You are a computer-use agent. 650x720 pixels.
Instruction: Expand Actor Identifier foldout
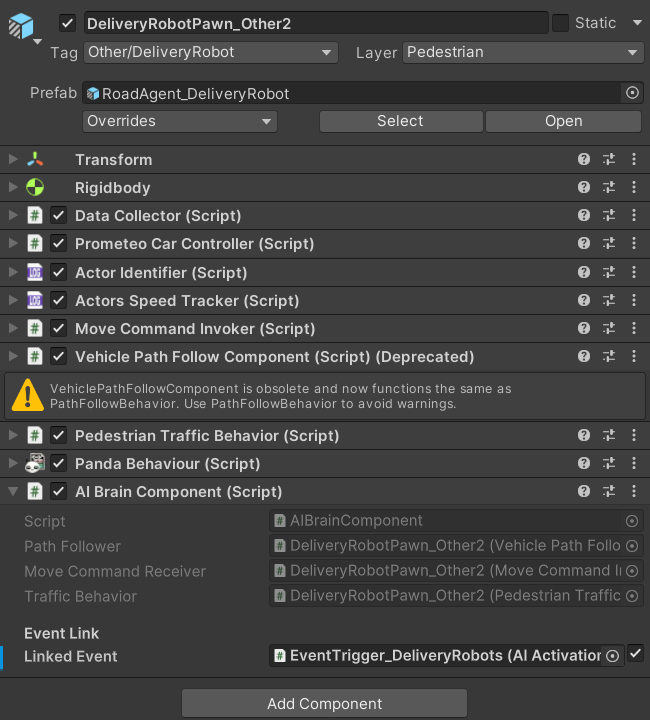click(13, 272)
